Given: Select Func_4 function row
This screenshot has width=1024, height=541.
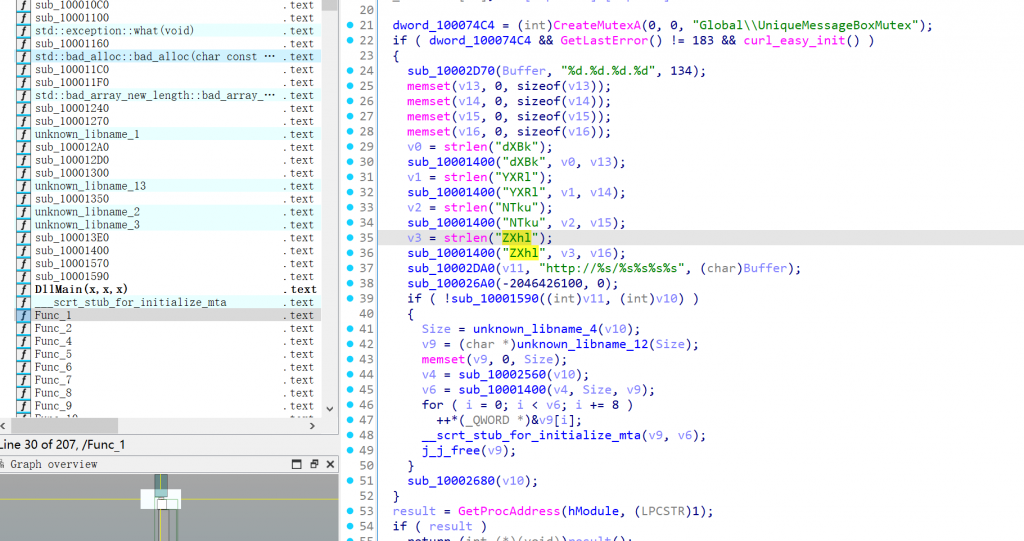Looking at the screenshot, I should 168,341.
